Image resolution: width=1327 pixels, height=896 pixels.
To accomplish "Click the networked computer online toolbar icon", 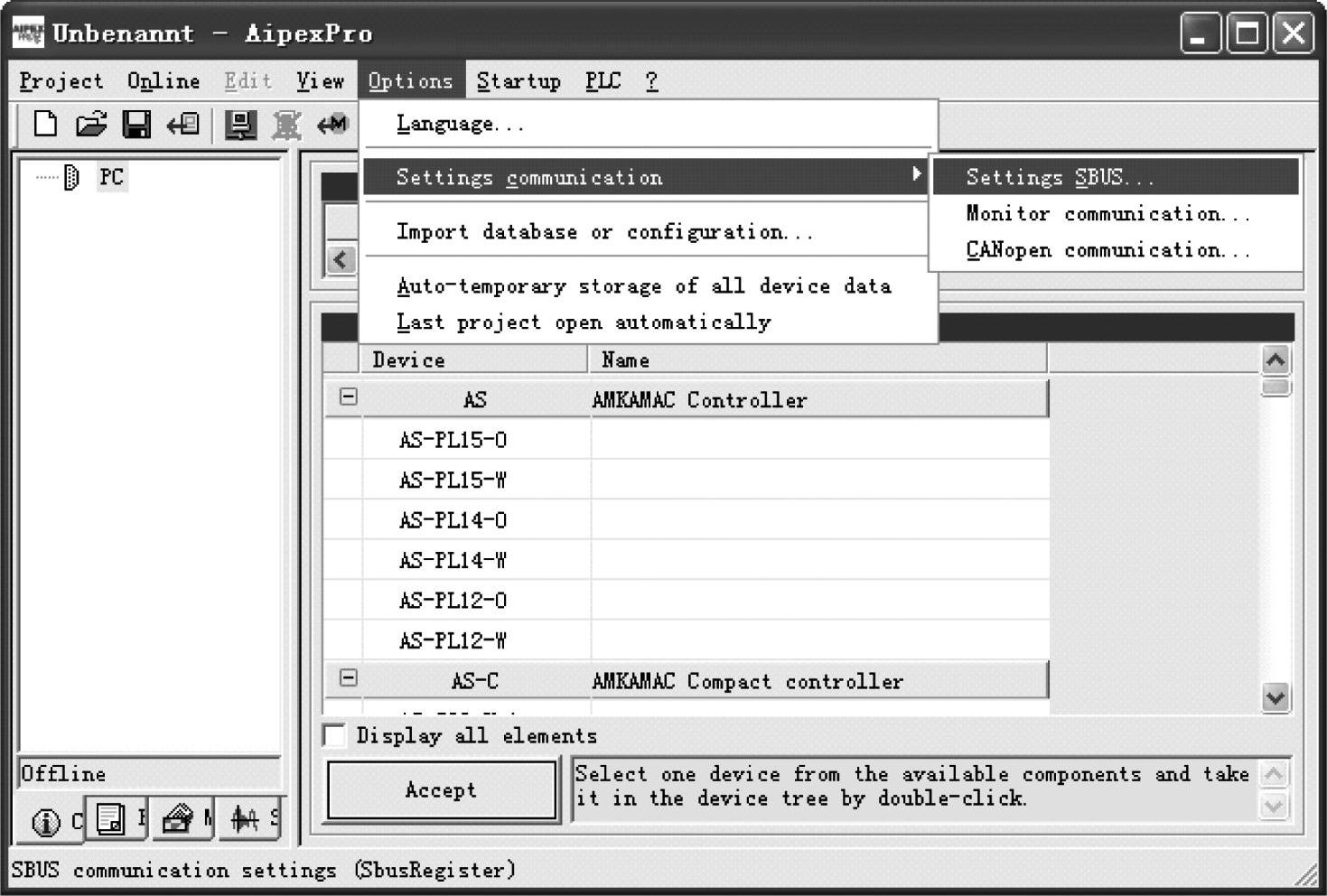I will coord(240,125).
